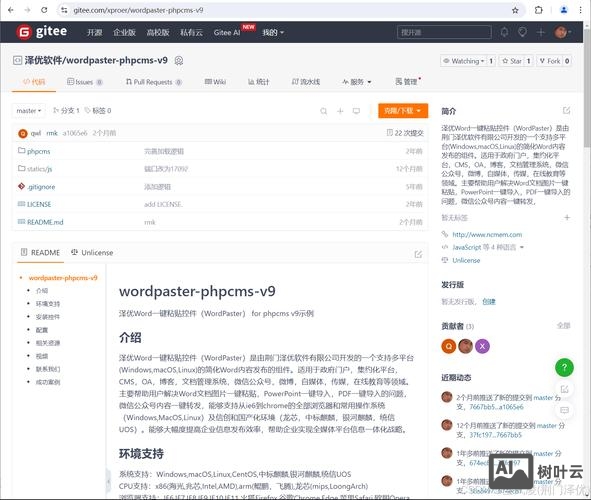591x500 pixels.
Task: Open 企业版 in the header navigation
Action: (x=124, y=33)
